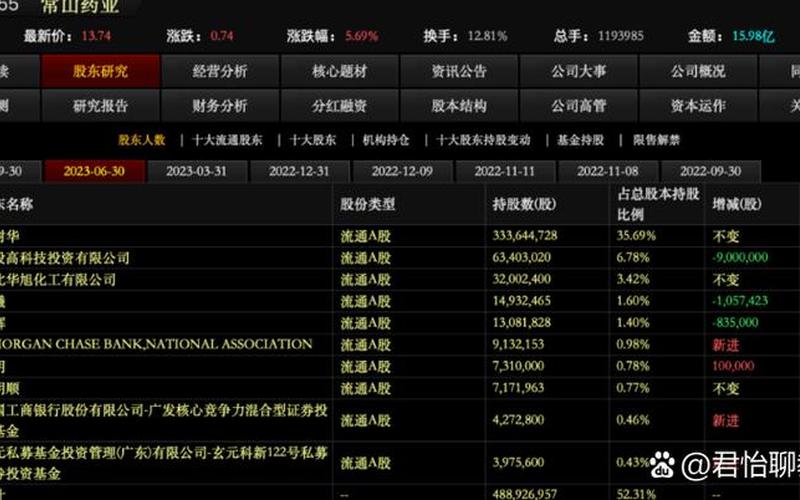Select the 2022-11-11 date tab
This screenshot has height=500, width=800.
pyautogui.click(x=505, y=171)
